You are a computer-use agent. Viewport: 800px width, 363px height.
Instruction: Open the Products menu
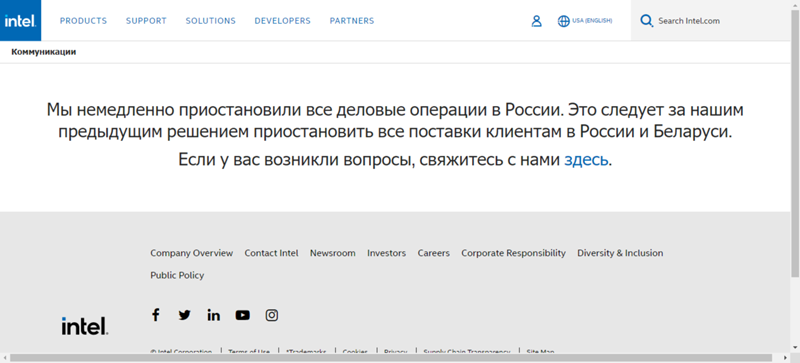point(83,21)
